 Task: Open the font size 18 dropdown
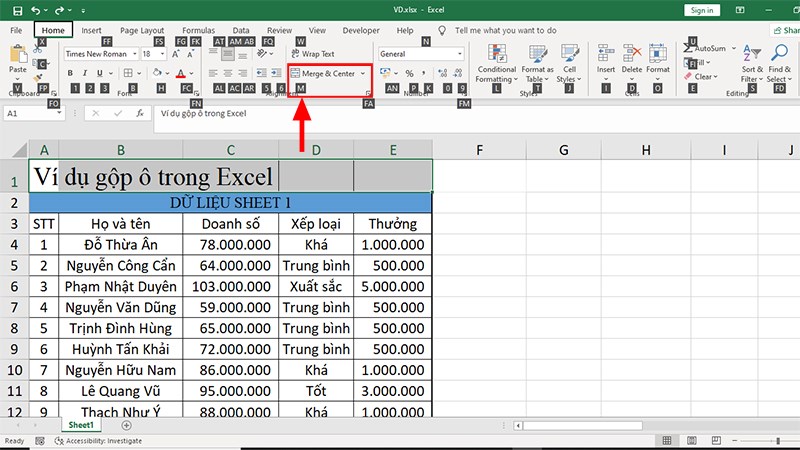(x=162, y=54)
